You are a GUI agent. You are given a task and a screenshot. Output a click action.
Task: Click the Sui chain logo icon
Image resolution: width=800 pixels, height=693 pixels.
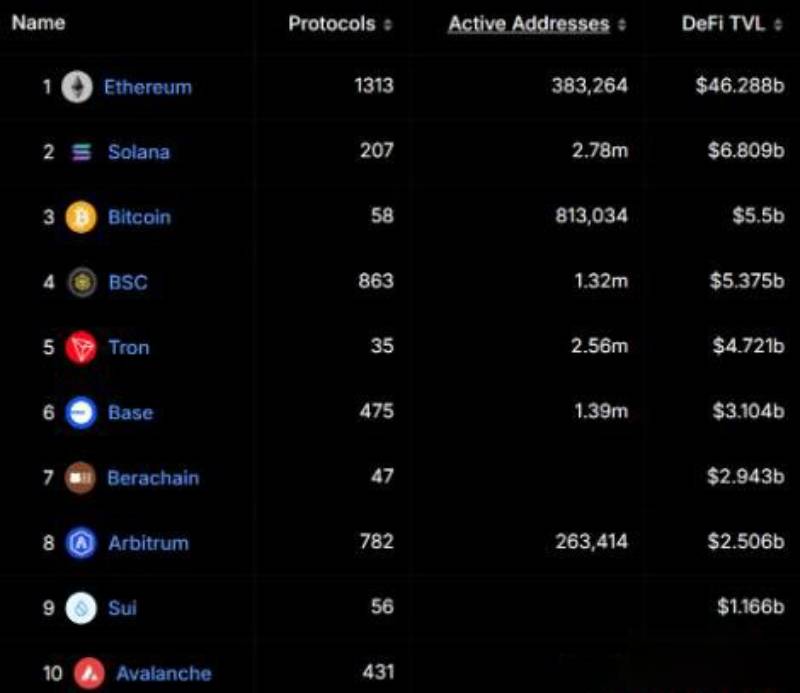point(81,608)
